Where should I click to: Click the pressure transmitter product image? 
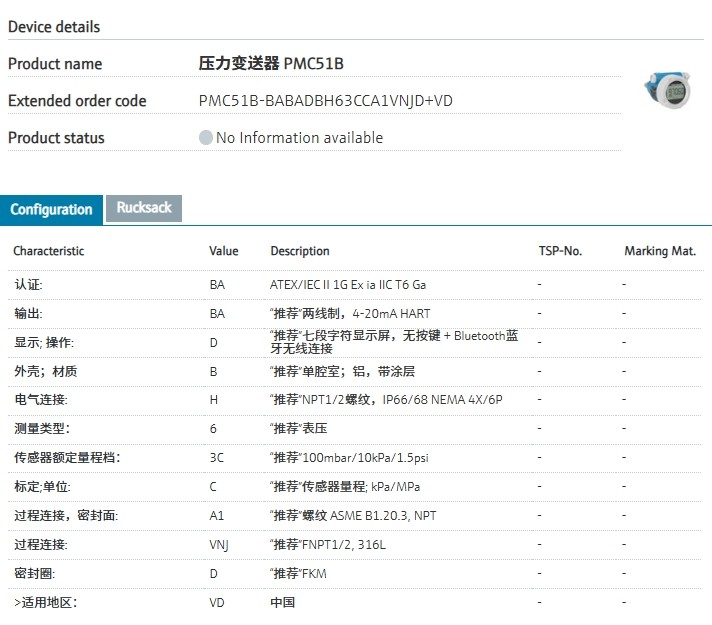point(664,90)
